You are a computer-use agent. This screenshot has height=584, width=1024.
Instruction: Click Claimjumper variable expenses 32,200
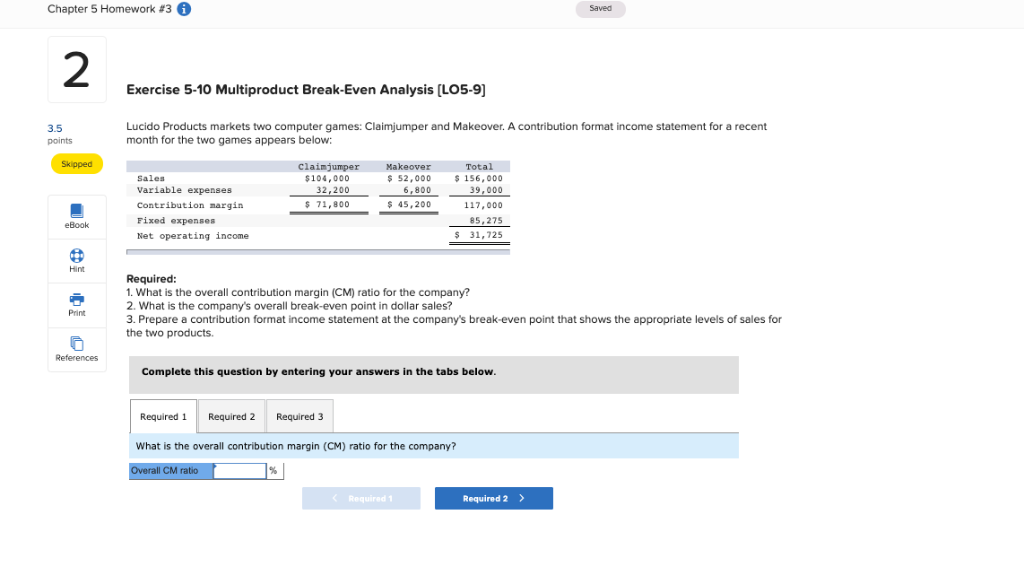pyautogui.click(x=333, y=190)
